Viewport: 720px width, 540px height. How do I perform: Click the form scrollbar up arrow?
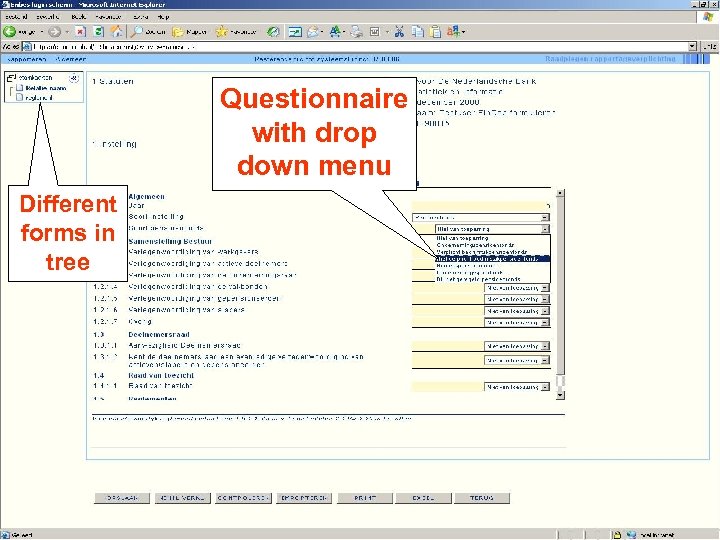tap(560, 193)
